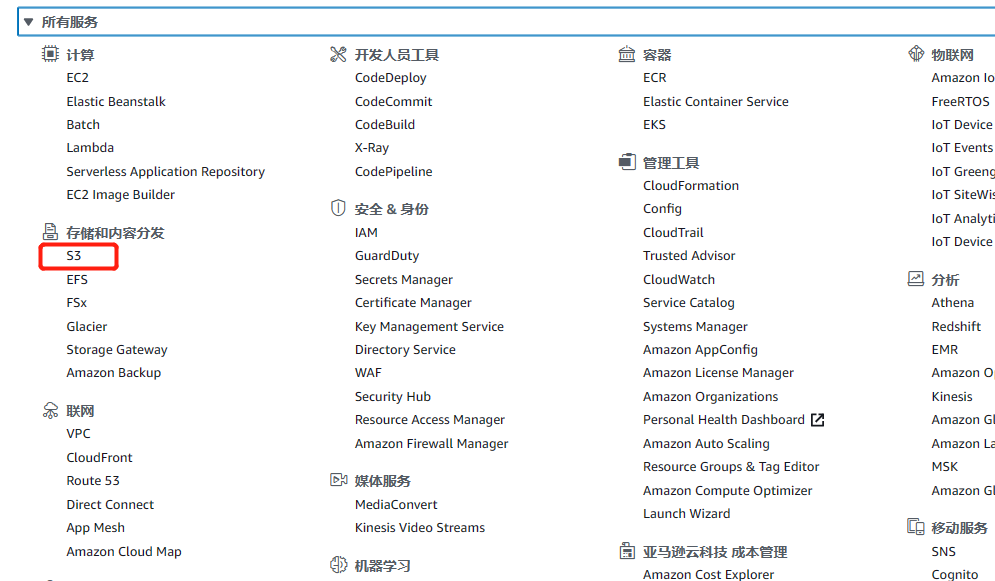Select Elastic Container Service link
The height and width of the screenshot is (581, 995).
[715, 102]
